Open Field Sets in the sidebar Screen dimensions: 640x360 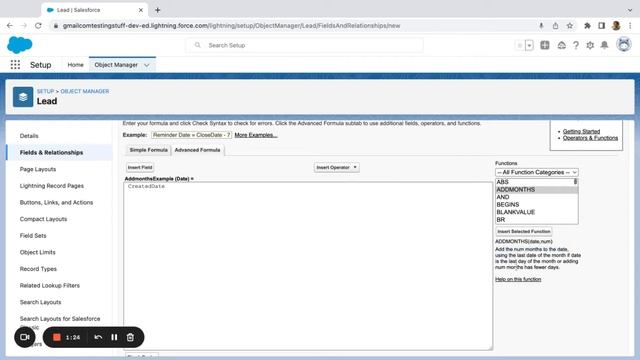click(x=33, y=236)
